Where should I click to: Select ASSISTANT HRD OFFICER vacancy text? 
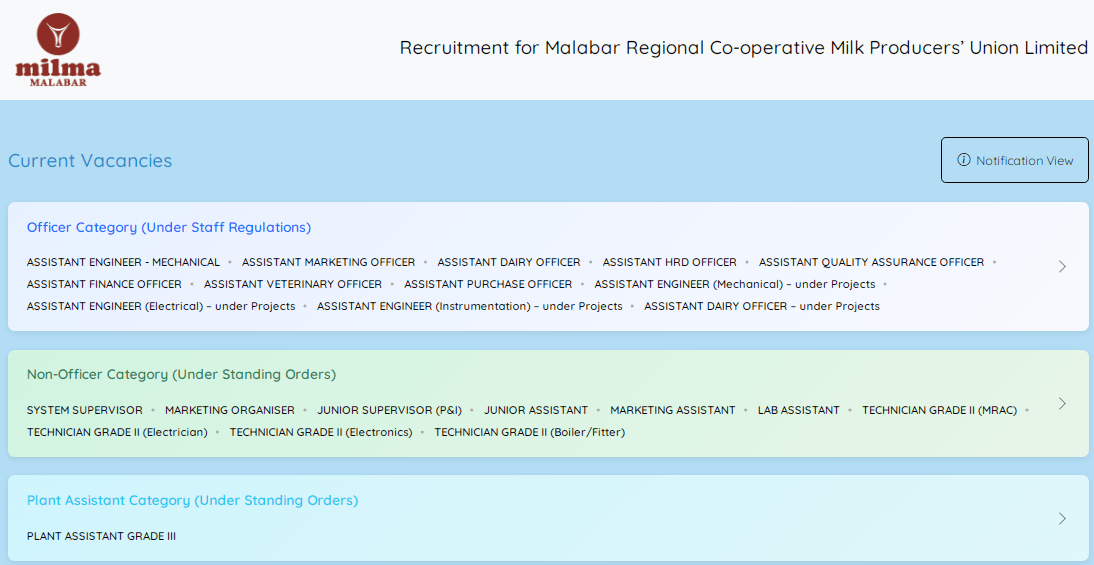pyautogui.click(x=670, y=262)
